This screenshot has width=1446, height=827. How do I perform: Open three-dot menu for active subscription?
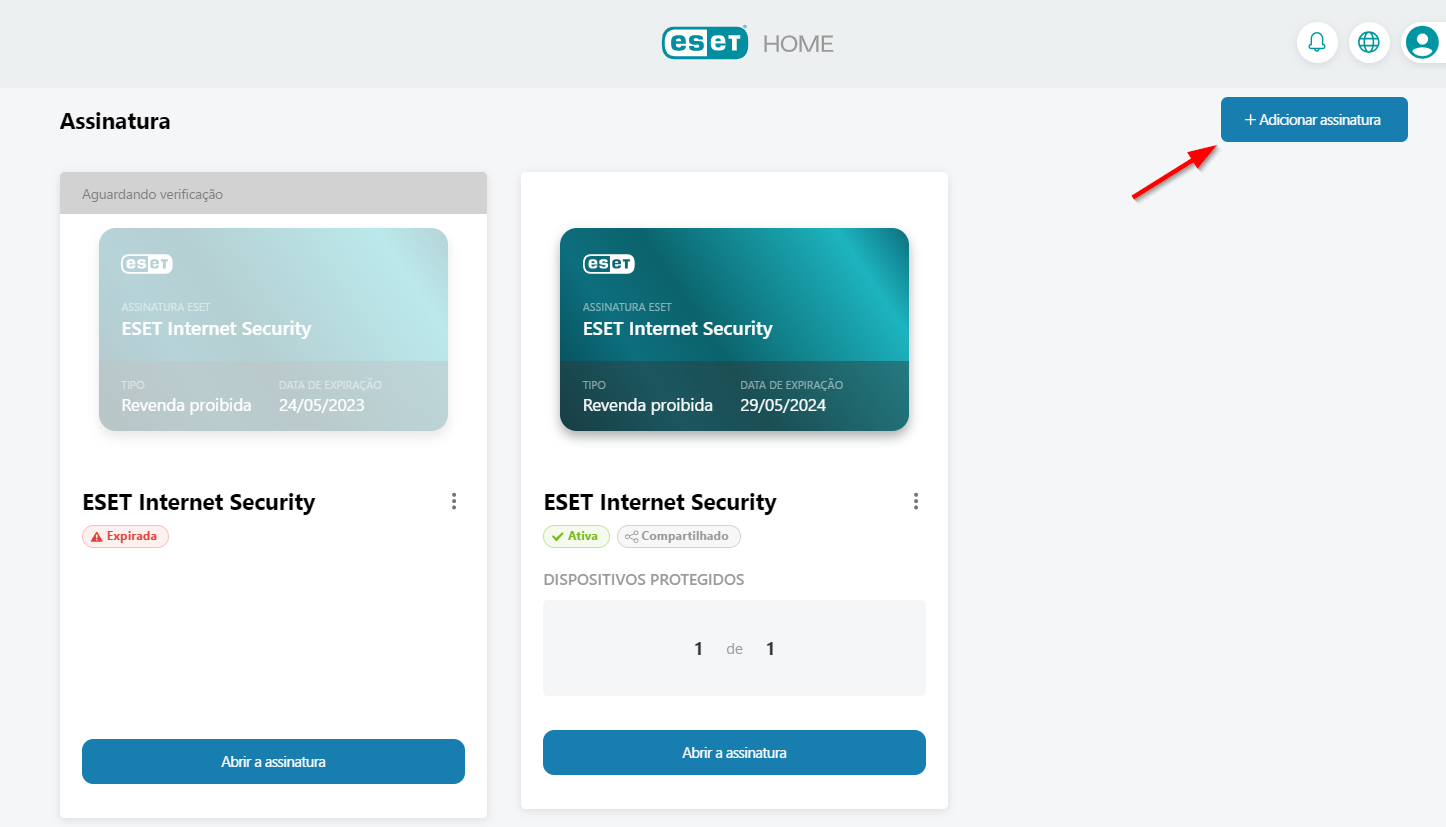[x=915, y=501]
